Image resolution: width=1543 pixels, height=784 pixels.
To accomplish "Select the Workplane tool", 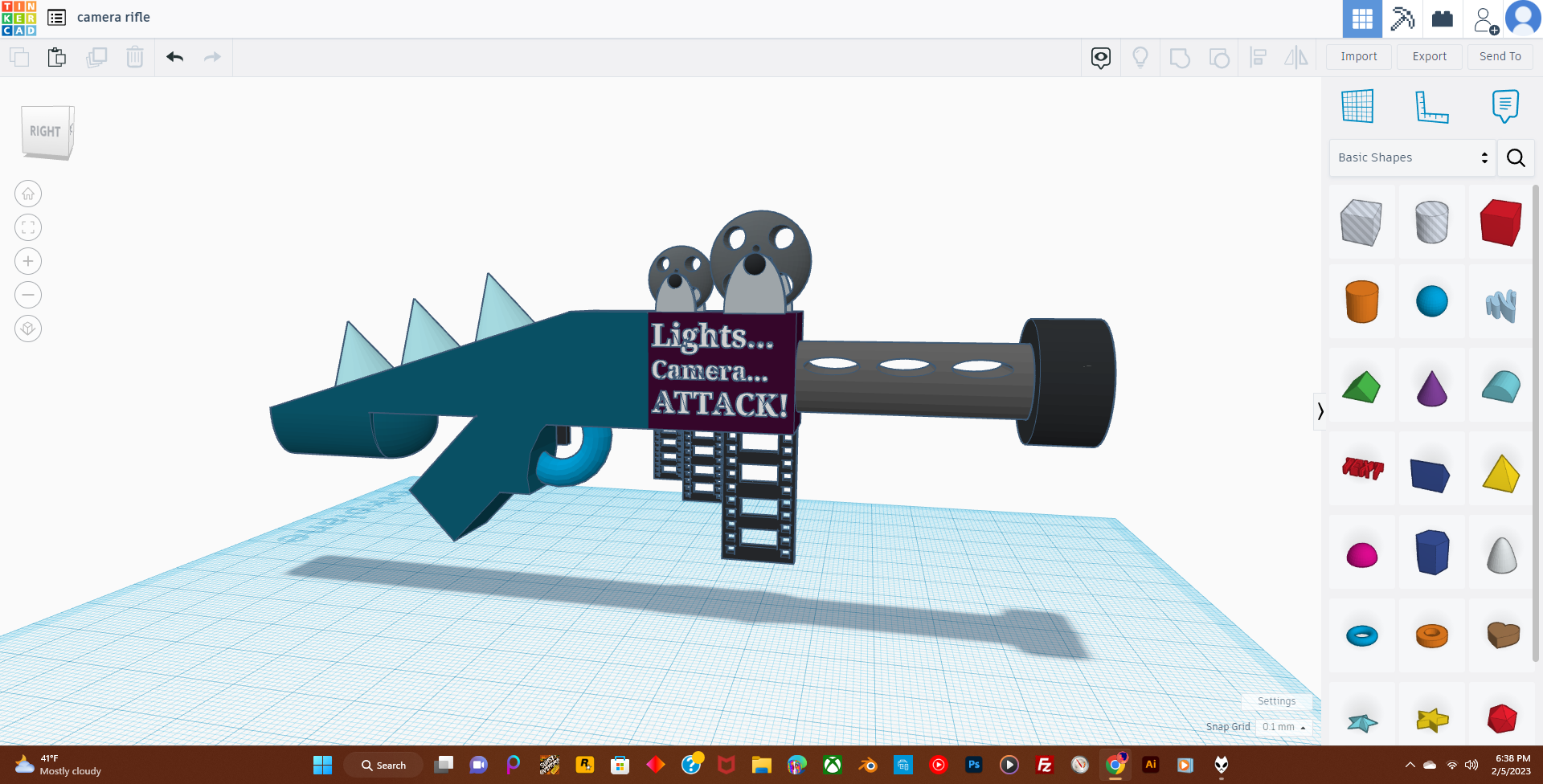I will tap(1357, 106).
